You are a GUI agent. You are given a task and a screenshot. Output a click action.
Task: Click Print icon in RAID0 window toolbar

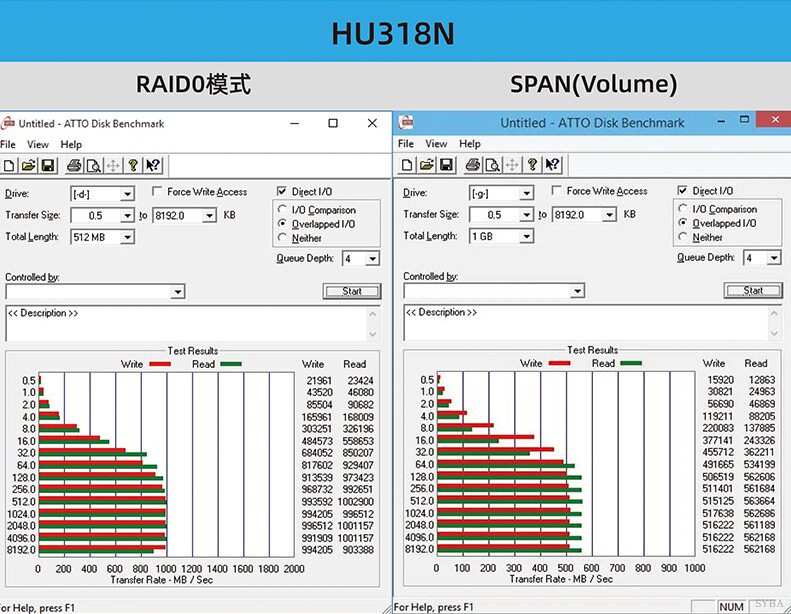pos(74,165)
